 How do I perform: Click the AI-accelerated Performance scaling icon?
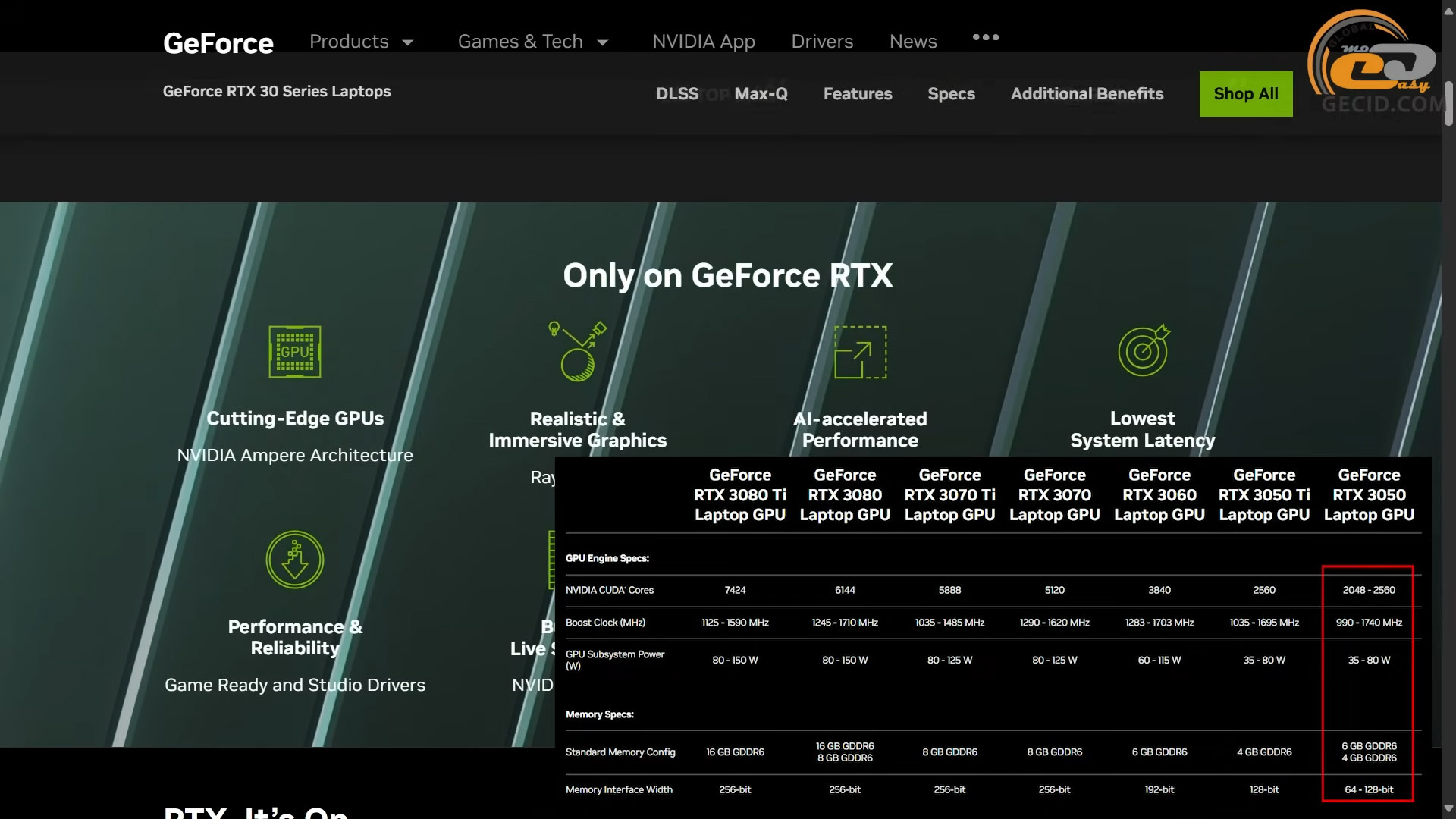[x=860, y=352]
